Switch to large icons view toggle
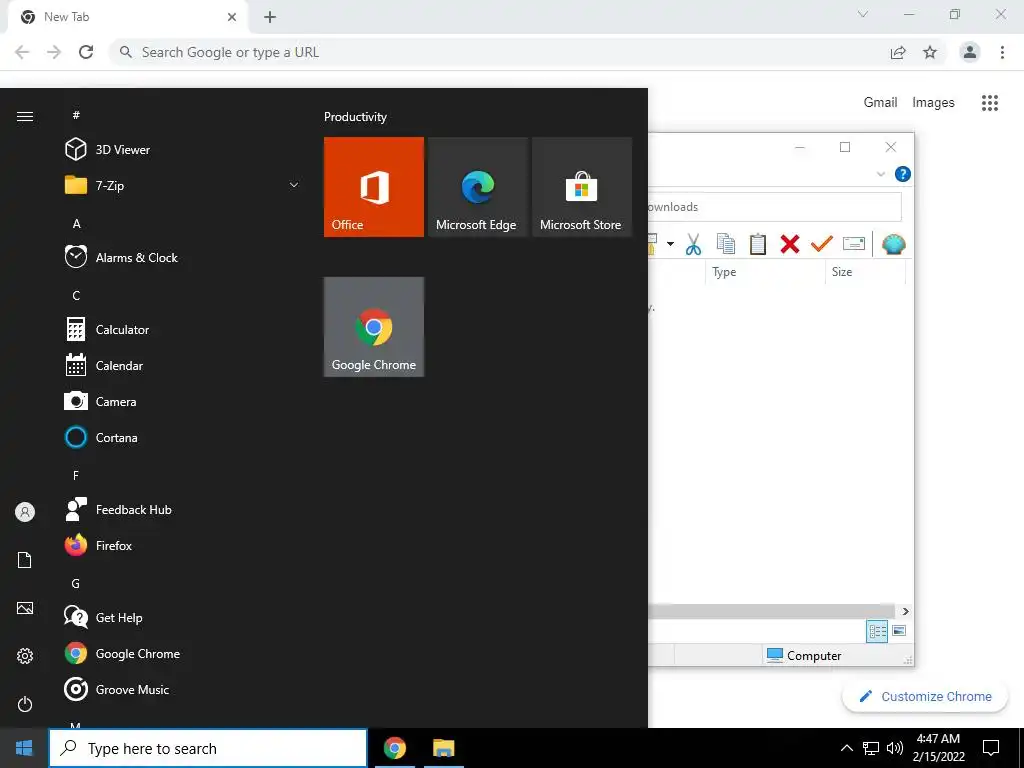 (899, 631)
